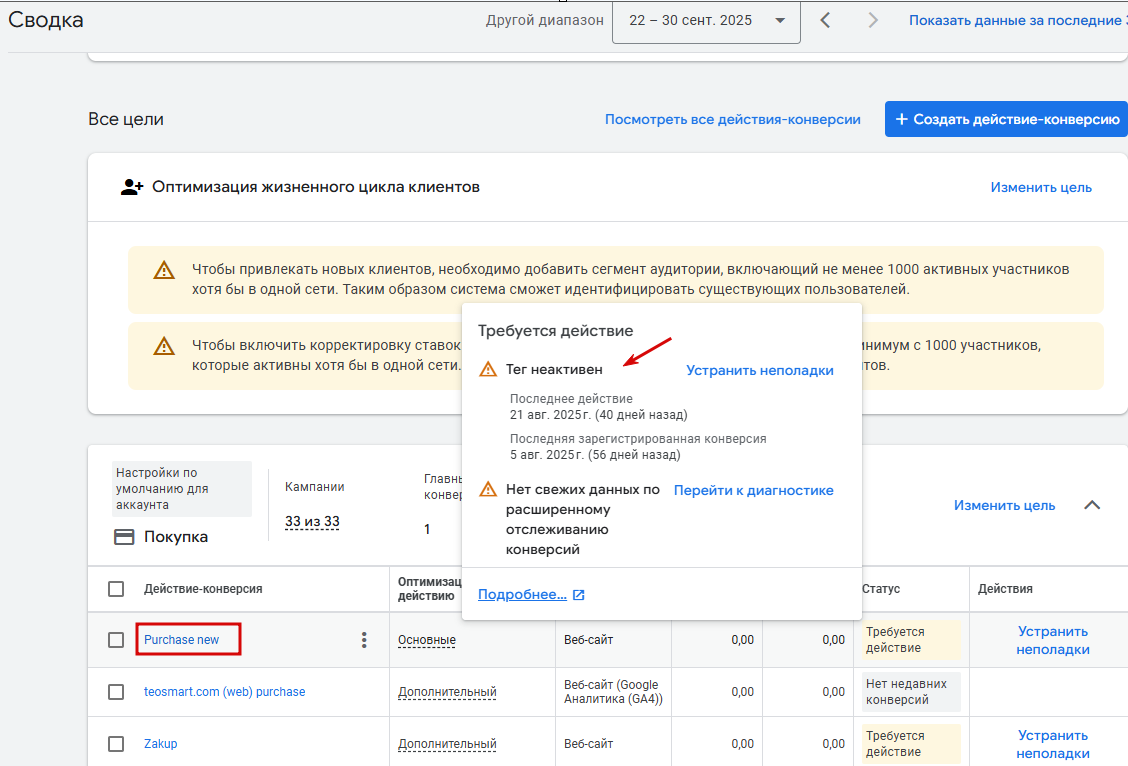
Task: Toggle the select-all header checkbox
Action: pos(116,589)
